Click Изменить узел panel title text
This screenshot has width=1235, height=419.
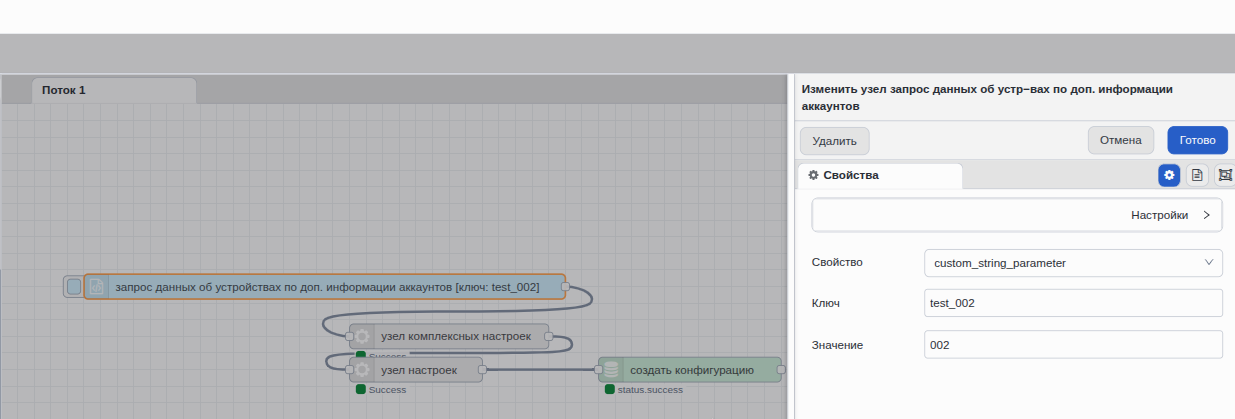987,97
